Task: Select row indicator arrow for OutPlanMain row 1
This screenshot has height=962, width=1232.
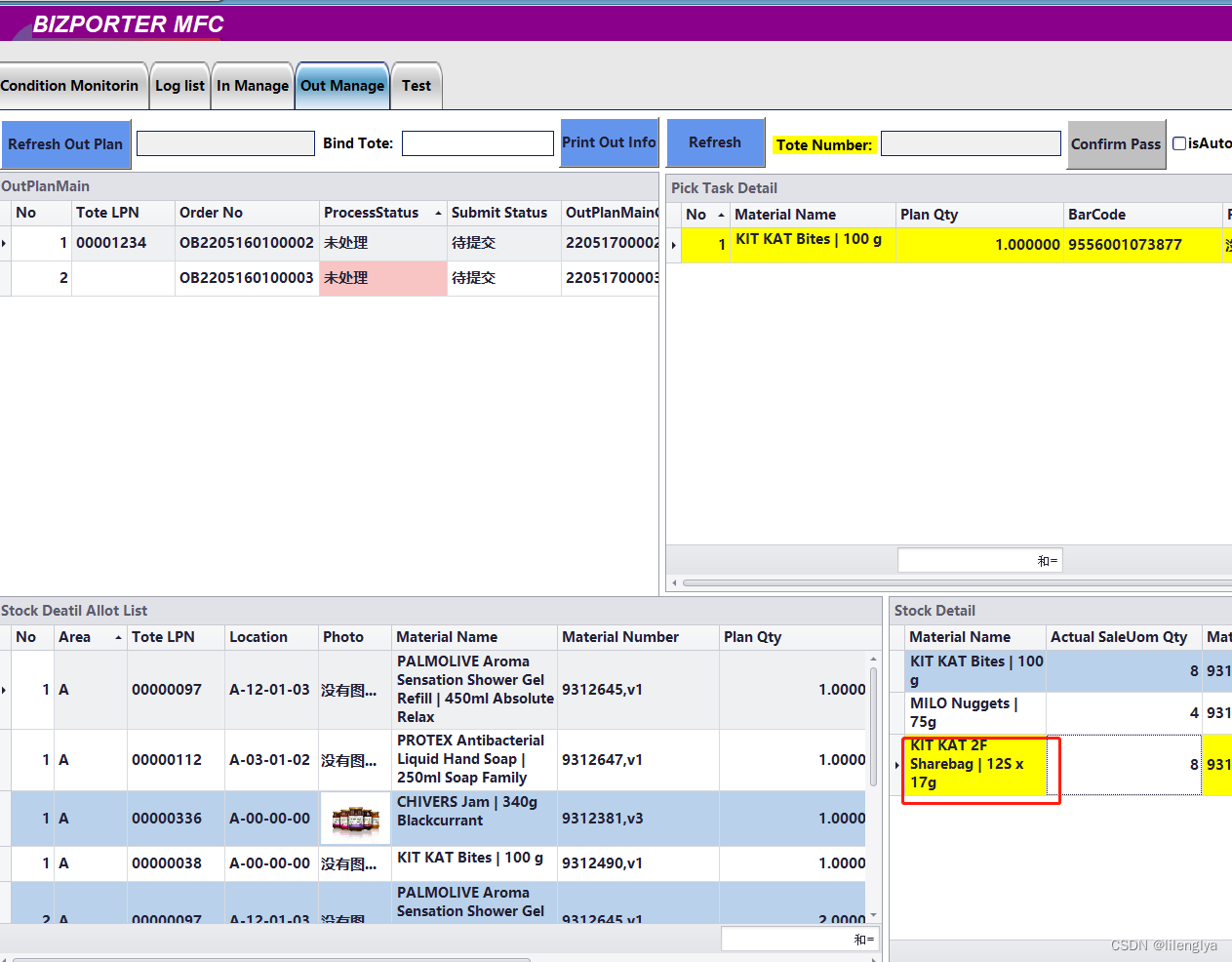Action: tap(5, 243)
